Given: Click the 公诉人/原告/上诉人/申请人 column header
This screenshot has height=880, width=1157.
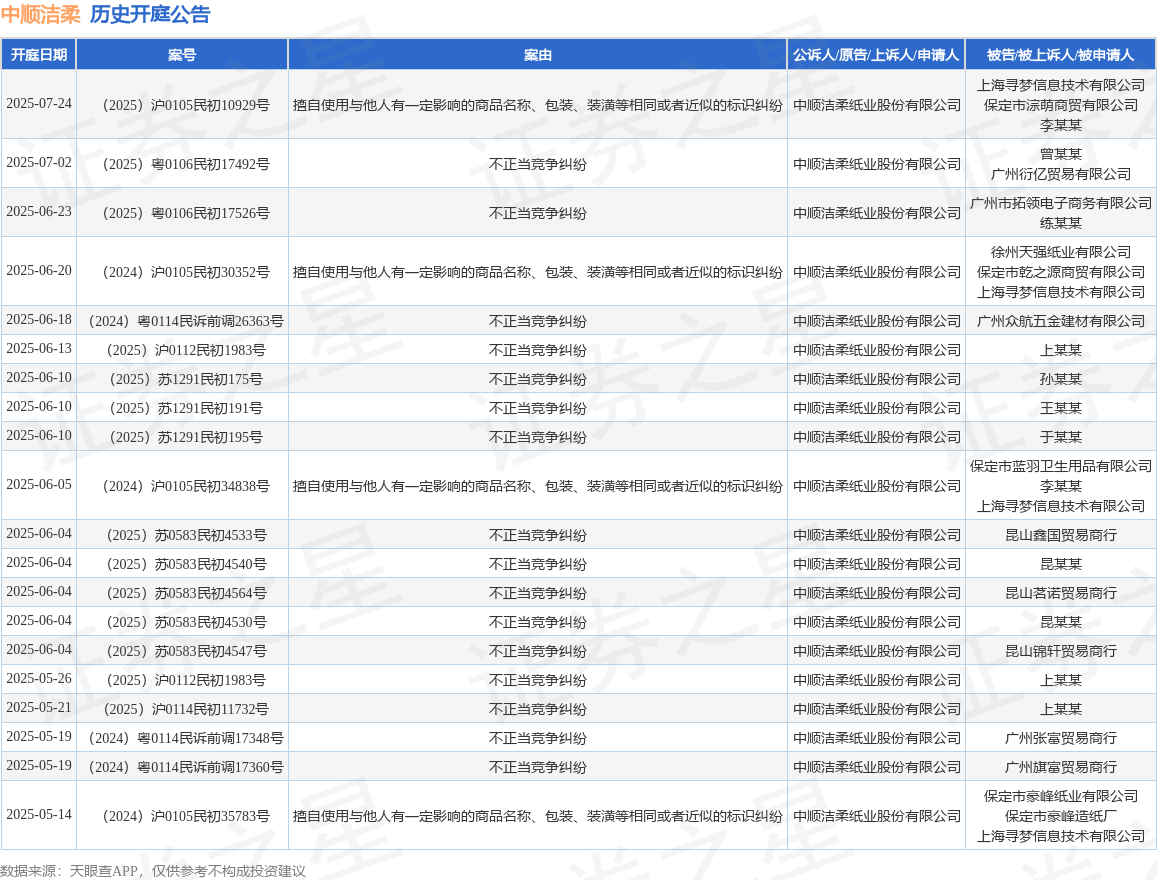Looking at the screenshot, I should (876, 55).
